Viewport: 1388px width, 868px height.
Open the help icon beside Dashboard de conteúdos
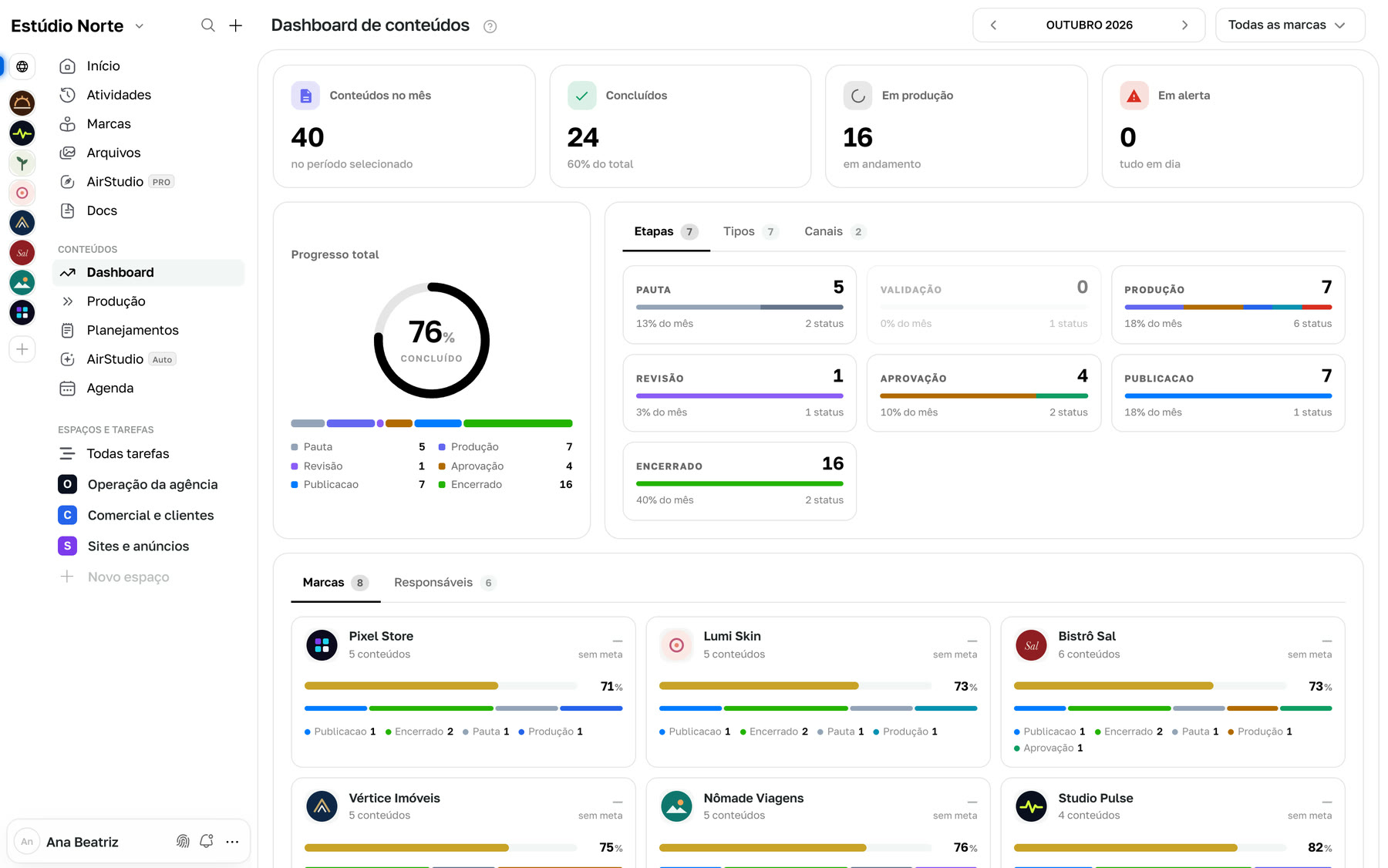pos(490,26)
